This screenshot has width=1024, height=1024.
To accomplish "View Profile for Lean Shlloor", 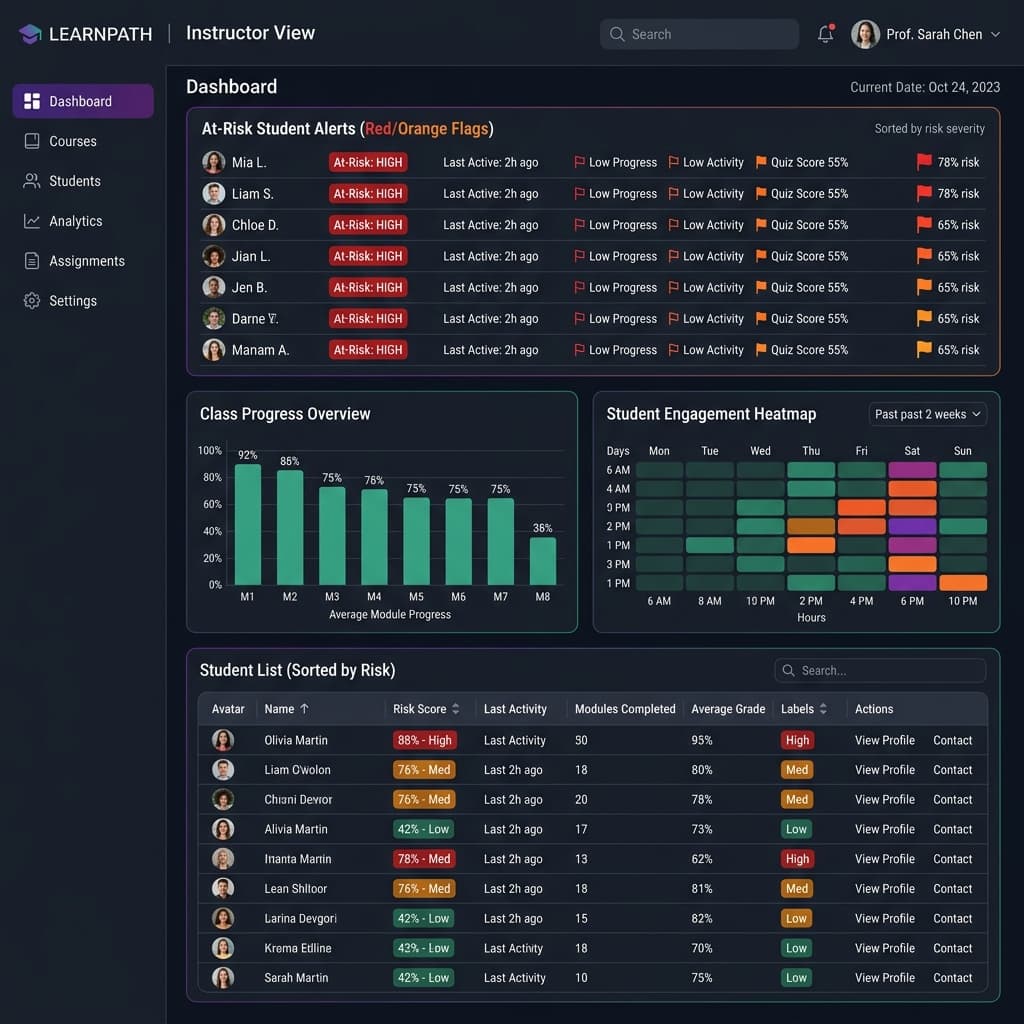I will (x=885, y=888).
